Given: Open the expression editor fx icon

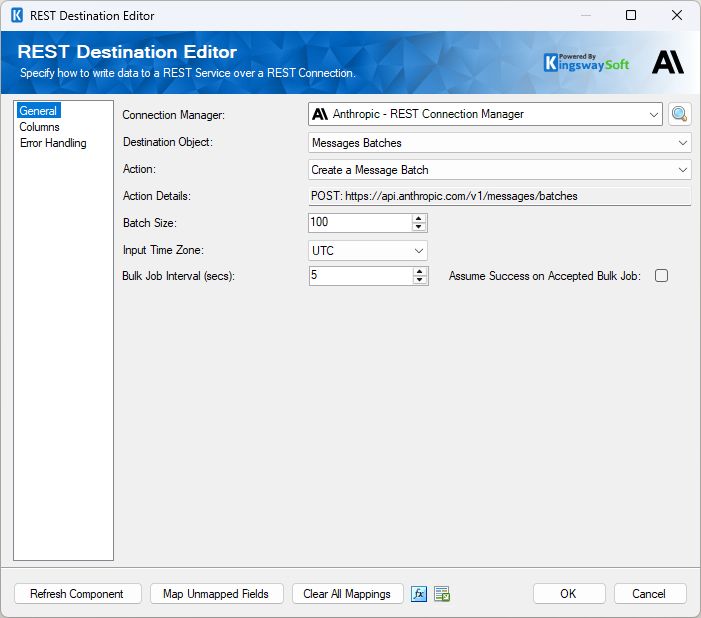Looking at the screenshot, I should click(x=419, y=594).
